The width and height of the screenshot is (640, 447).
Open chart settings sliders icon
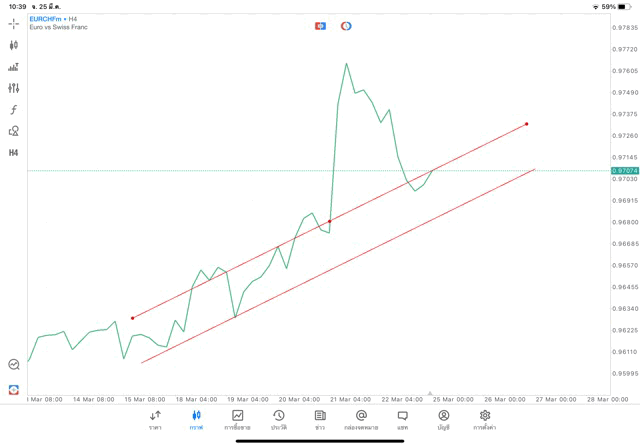pos(14,89)
